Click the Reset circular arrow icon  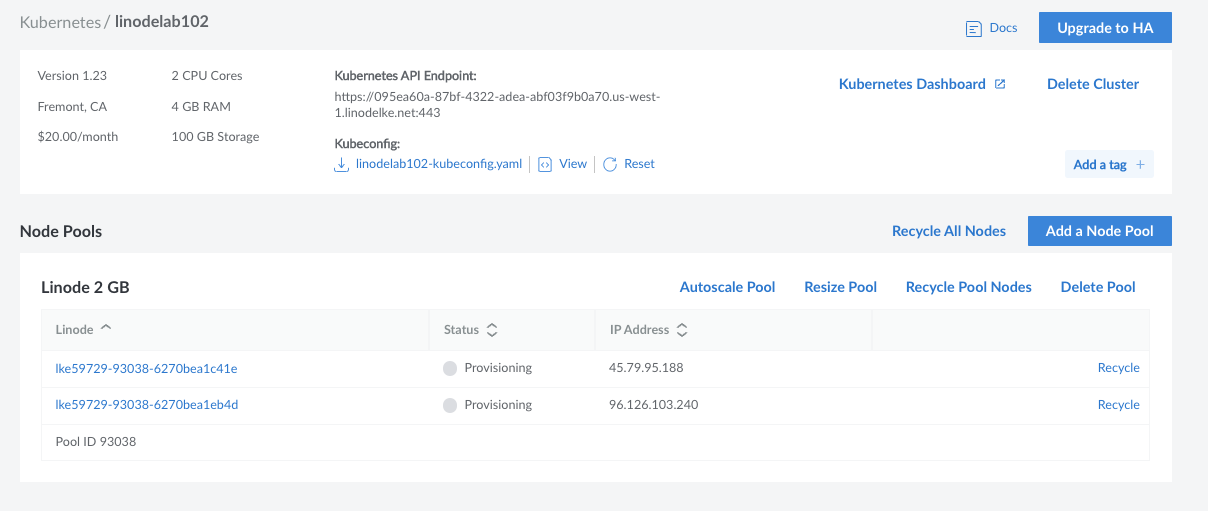[x=610, y=164]
